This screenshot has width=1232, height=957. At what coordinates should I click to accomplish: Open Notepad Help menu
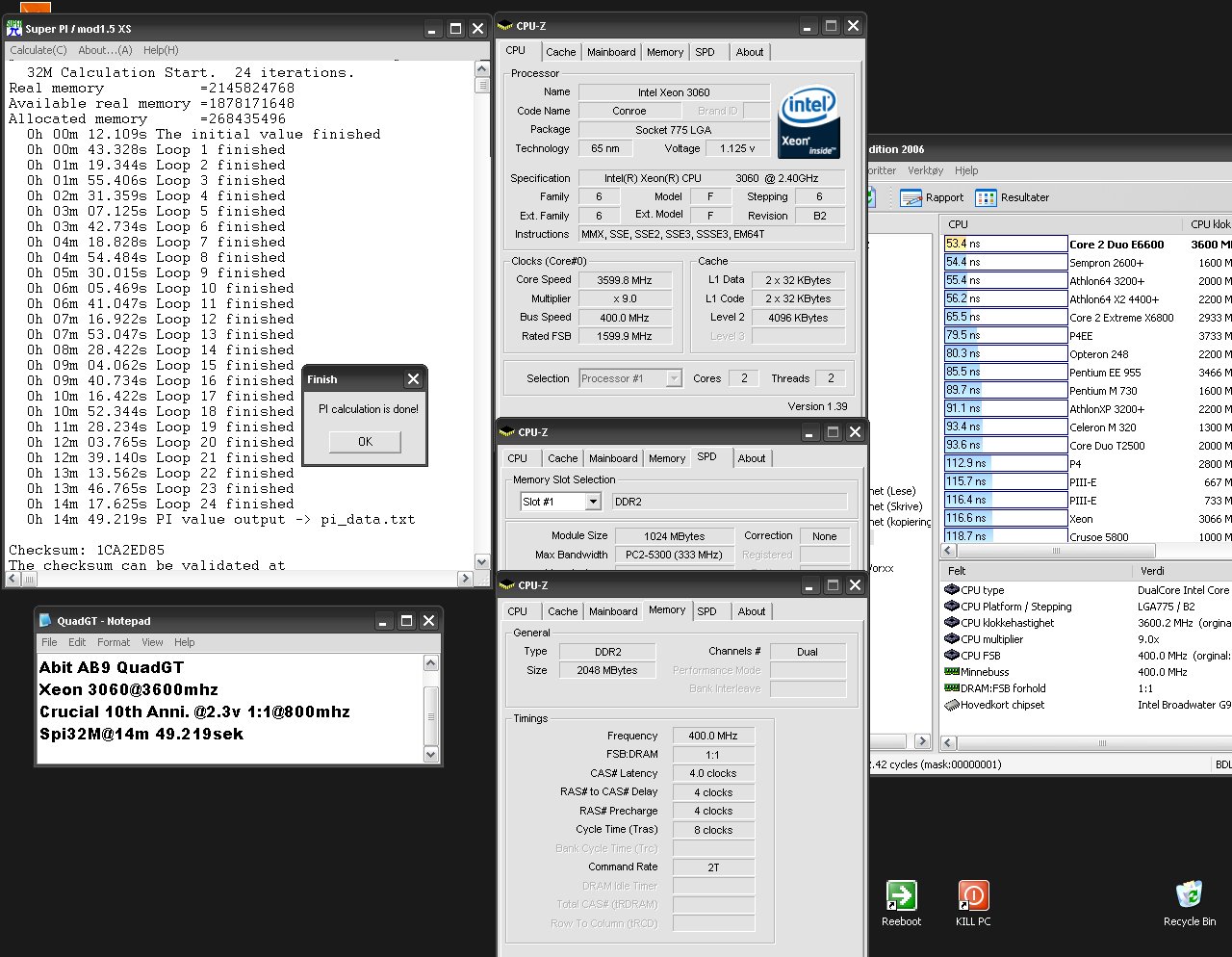[x=184, y=642]
